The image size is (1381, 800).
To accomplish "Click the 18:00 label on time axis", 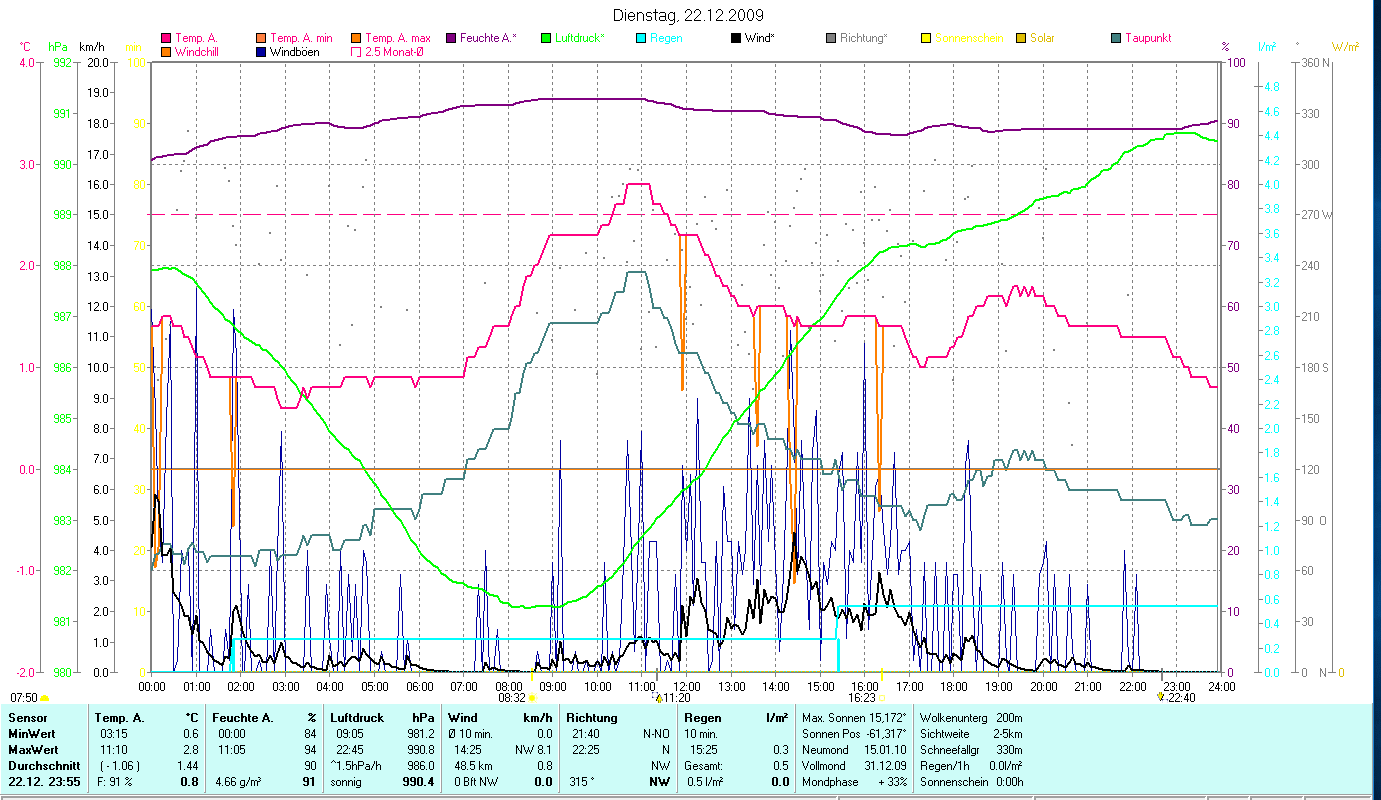I will coord(954,686).
